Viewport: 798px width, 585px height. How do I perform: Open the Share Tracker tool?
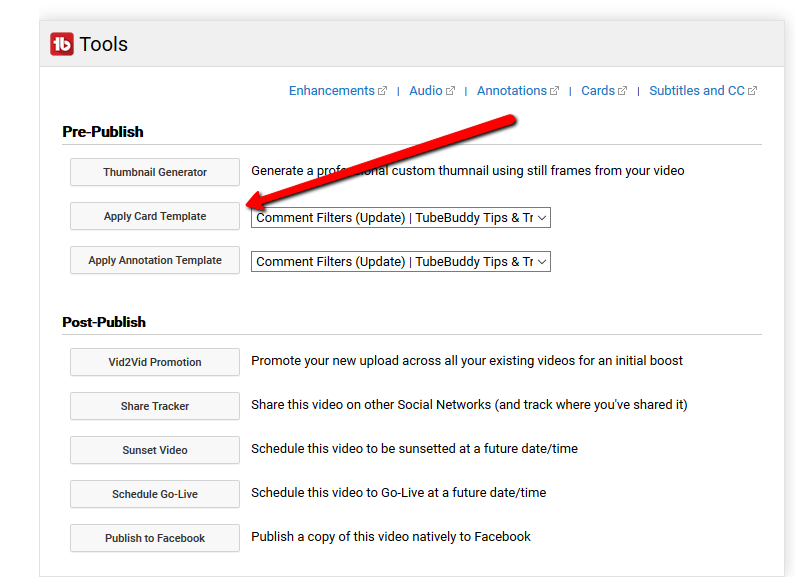(x=155, y=406)
